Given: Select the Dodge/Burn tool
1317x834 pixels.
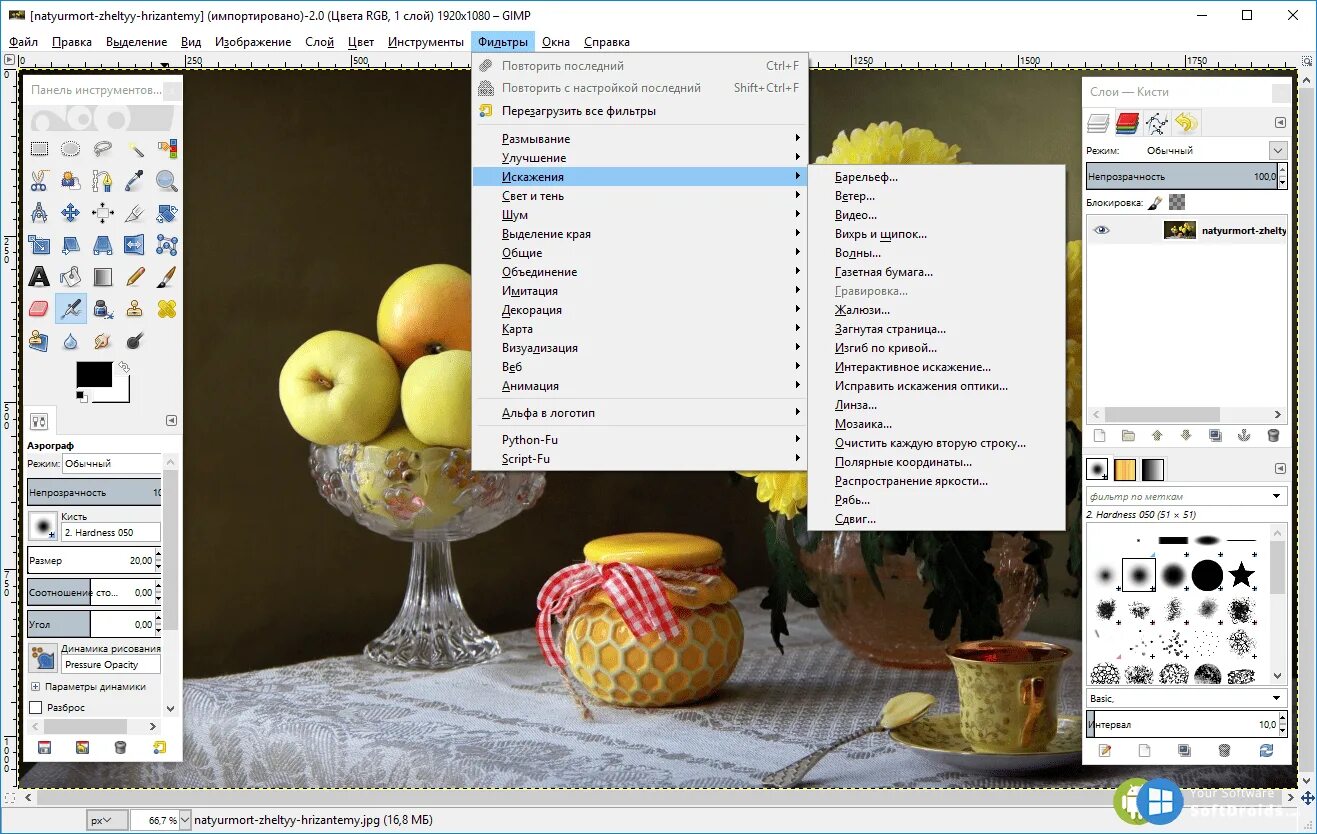Looking at the screenshot, I should (x=135, y=341).
